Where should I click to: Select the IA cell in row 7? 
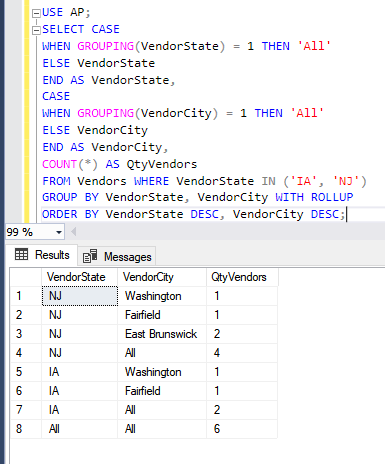pos(80,410)
